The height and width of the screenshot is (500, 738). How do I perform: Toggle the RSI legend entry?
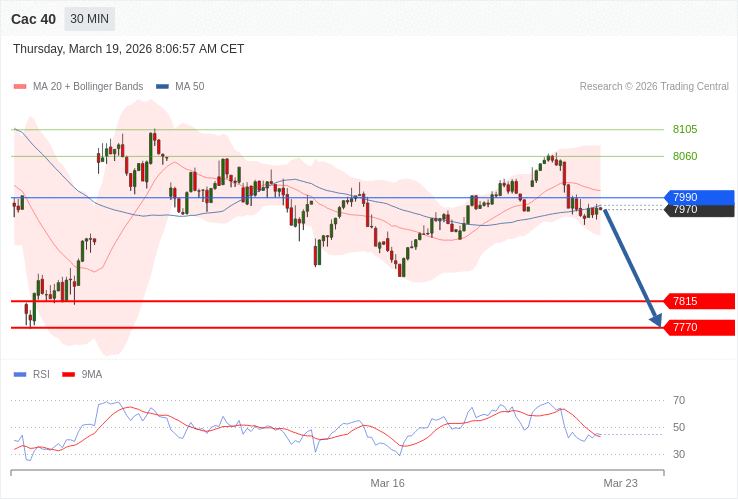40,374
